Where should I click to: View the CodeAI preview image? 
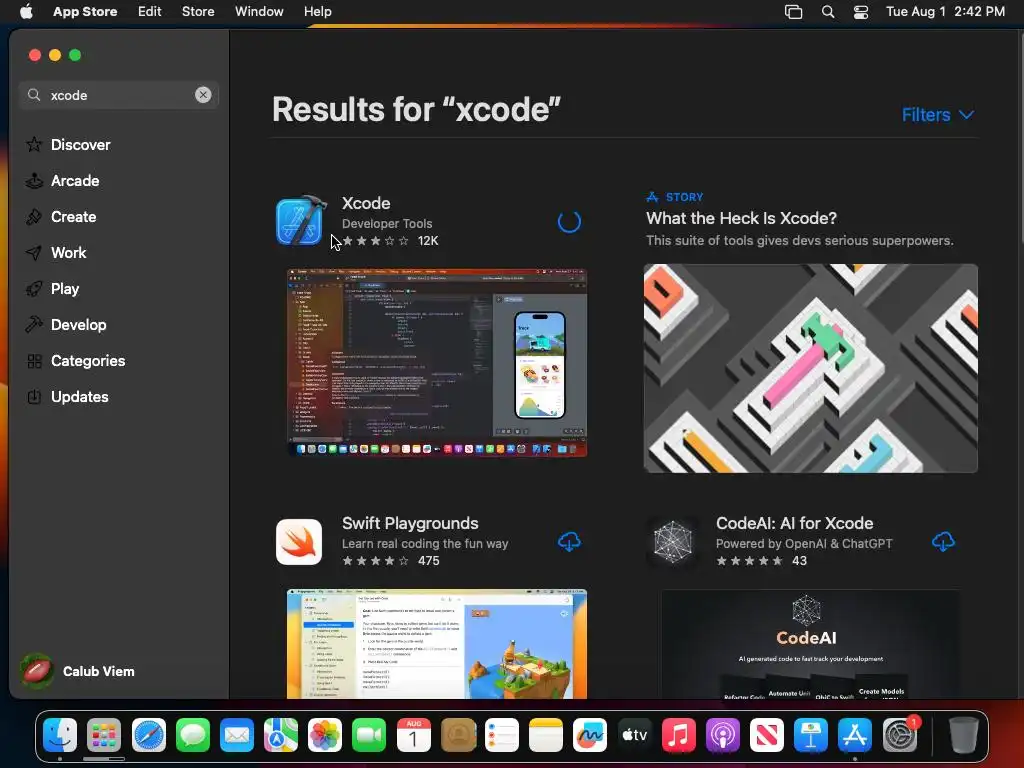(x=810, y=644)
